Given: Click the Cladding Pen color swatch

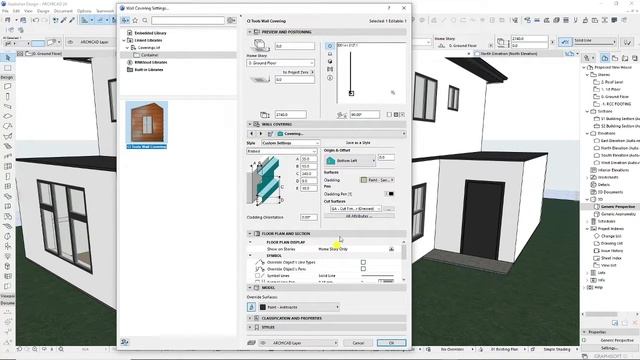Looking at the screenshot, I should (391, 194).
